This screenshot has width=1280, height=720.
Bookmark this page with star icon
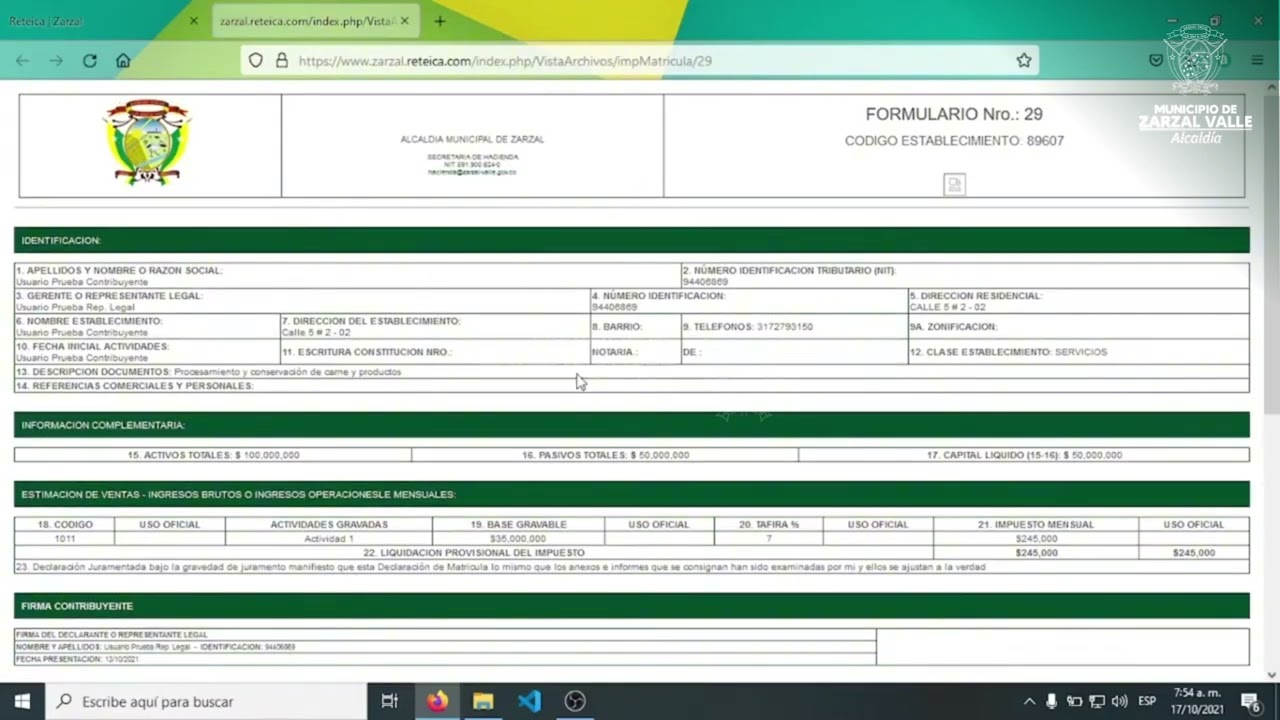(1024, 61)
